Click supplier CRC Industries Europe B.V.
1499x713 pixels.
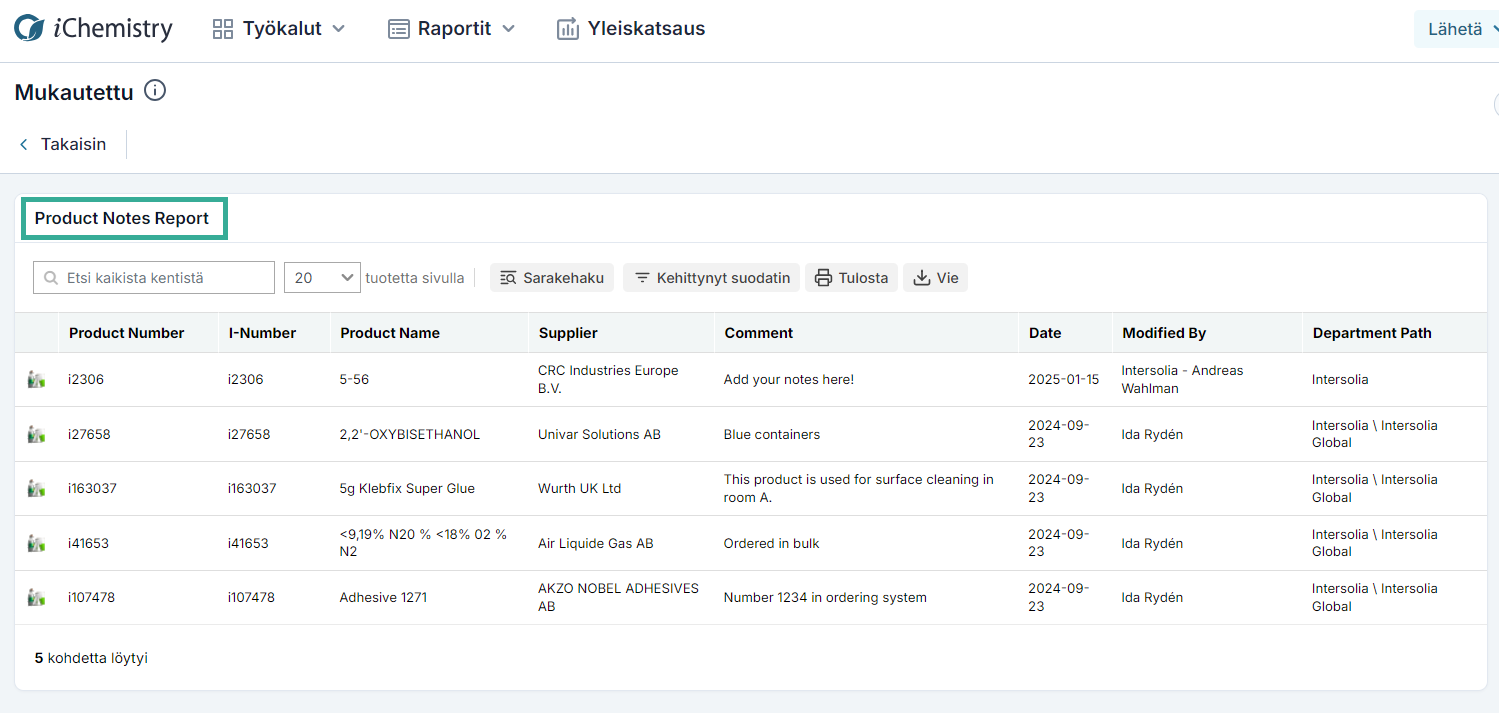pyautogui.click(x=608, y=379)
